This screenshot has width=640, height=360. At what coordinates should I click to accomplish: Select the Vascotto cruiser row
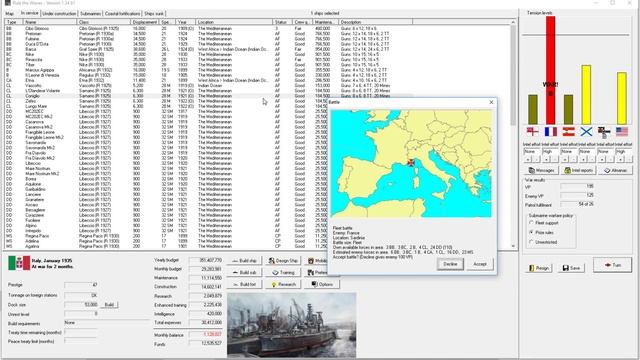point(208,86)
